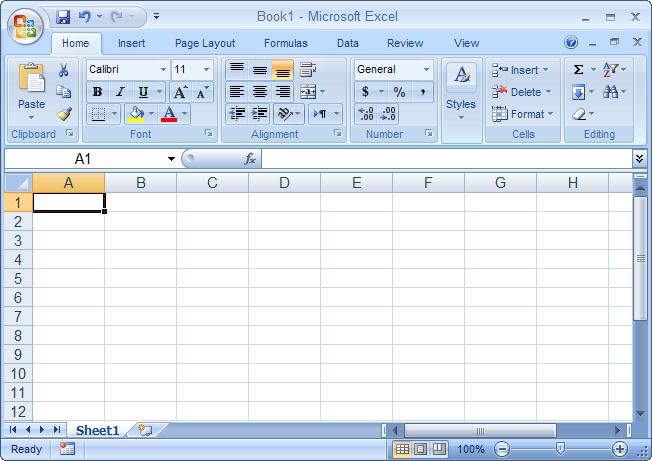Click the Orientation text angle icon
This screenshot has height=461, width=652.
coord(285,113)
